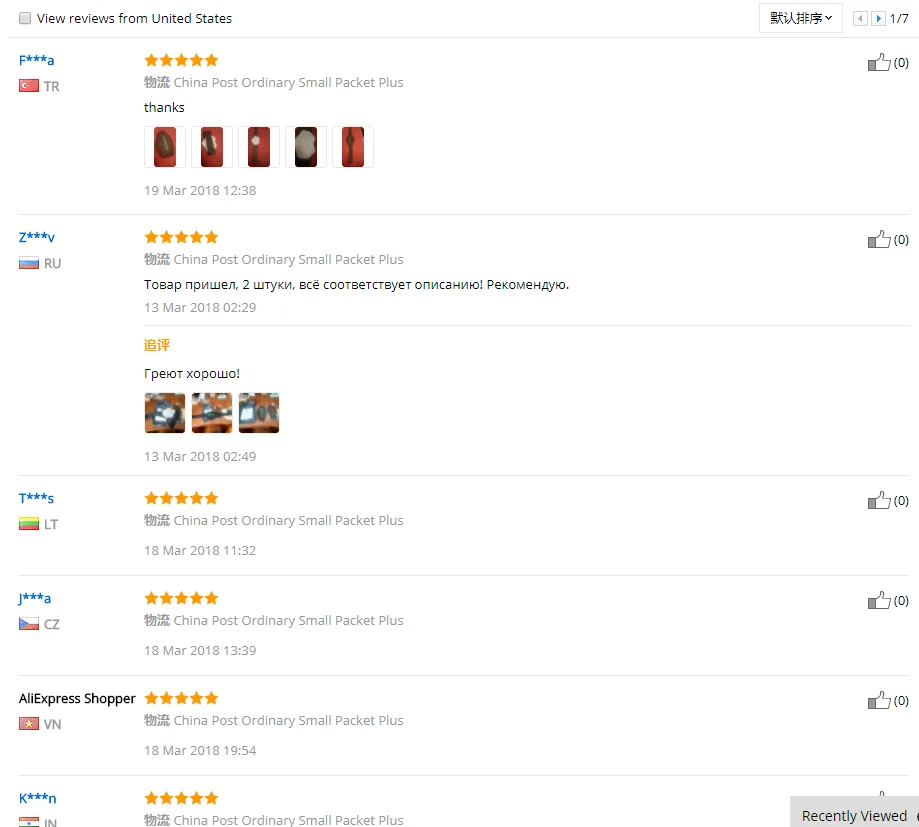
Task: Give thumbs-up to J***a's review
Action: click(879, 600)
